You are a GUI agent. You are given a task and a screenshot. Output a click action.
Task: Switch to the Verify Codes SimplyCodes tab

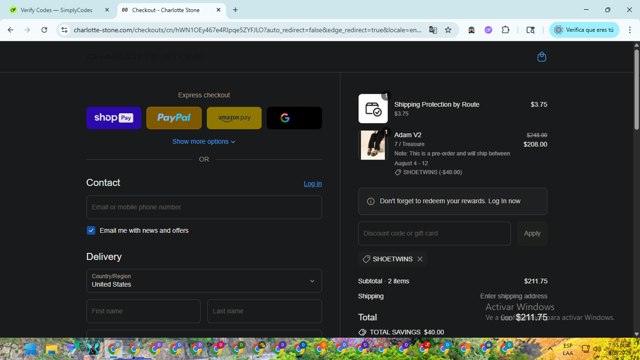[56, 10]
